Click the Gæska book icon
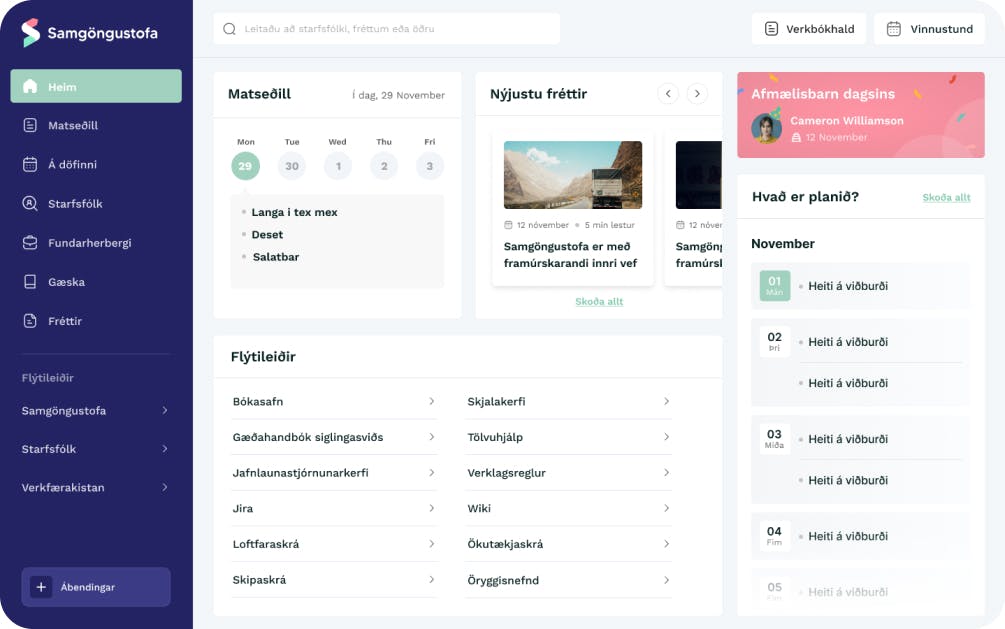 [x=30, y=281]
